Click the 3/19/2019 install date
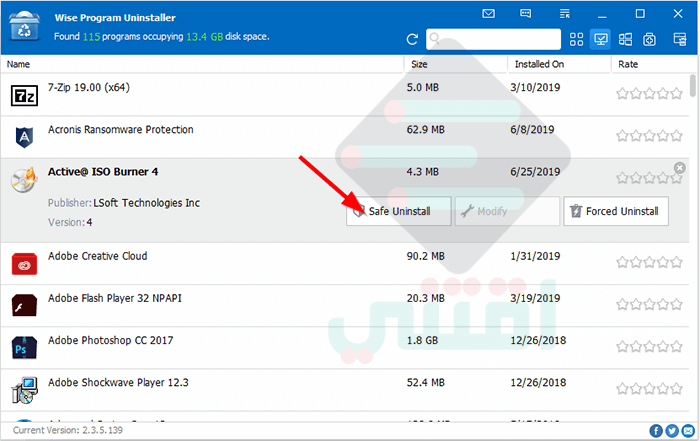 [x=535, y=298]
